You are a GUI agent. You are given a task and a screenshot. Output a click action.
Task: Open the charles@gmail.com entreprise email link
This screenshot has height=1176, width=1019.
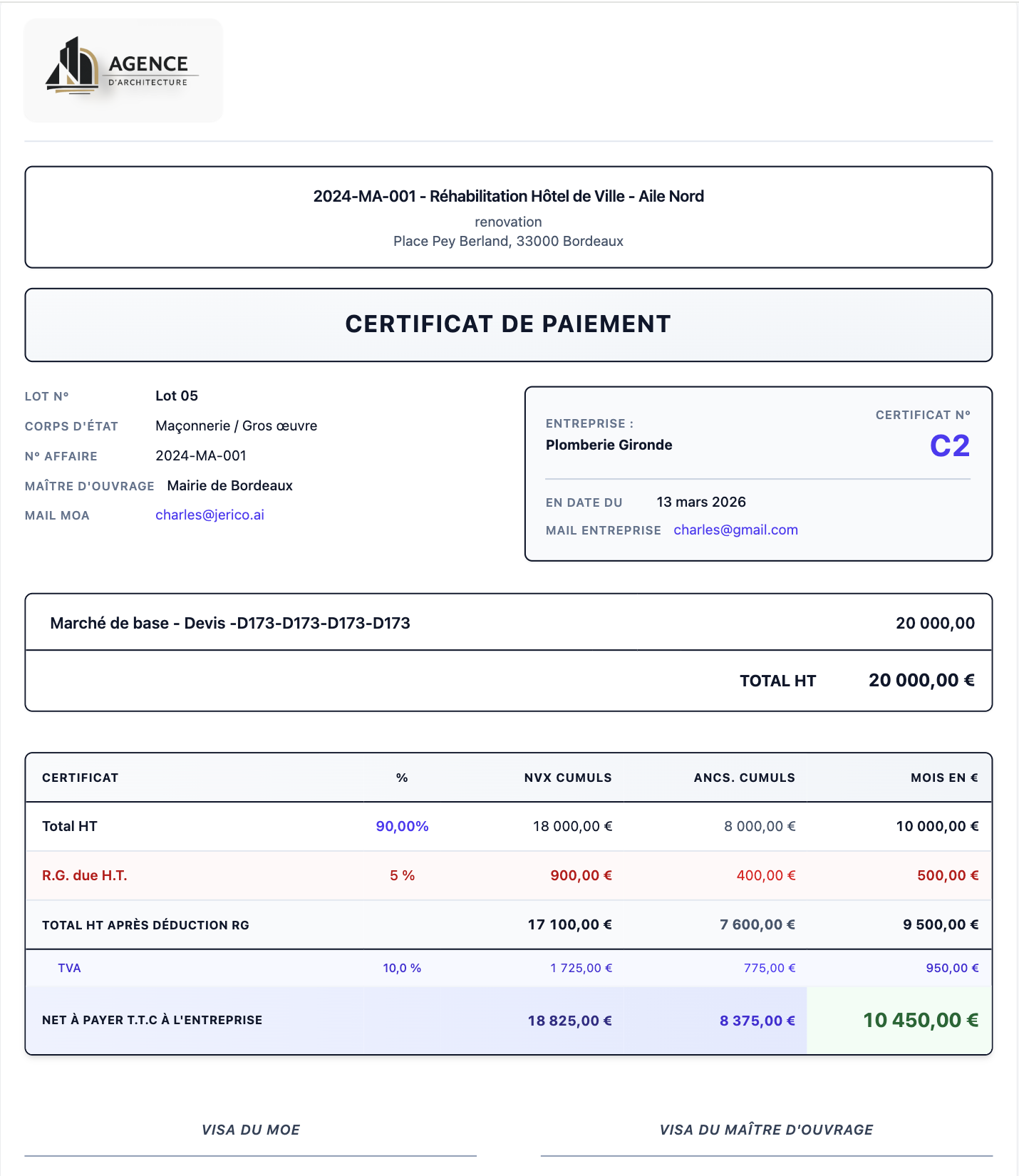[735, 530]
